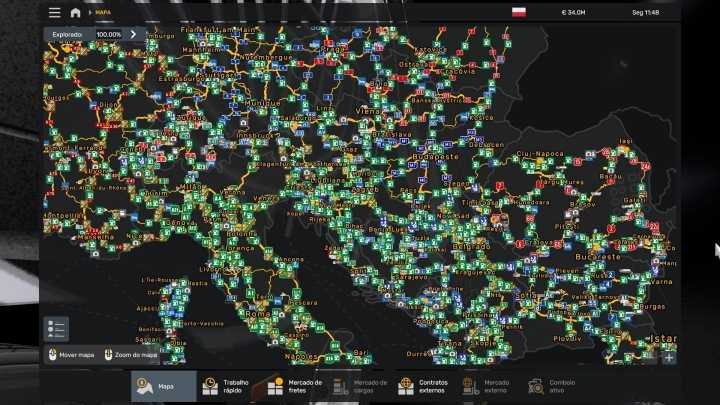
Task: Select Belgrado on the map
Action: pyautogui.click(x=472, y=247)
